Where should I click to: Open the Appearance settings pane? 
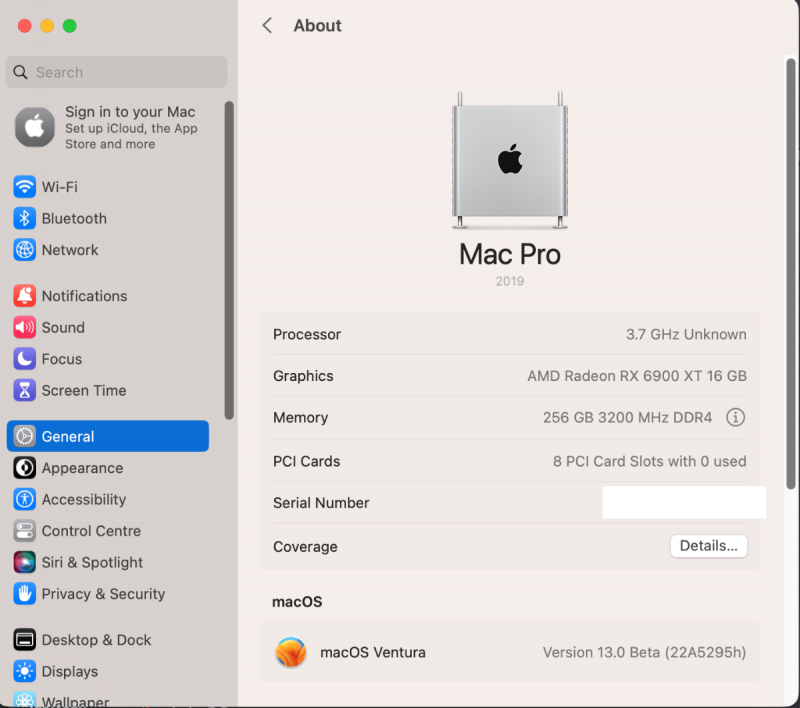82,468
